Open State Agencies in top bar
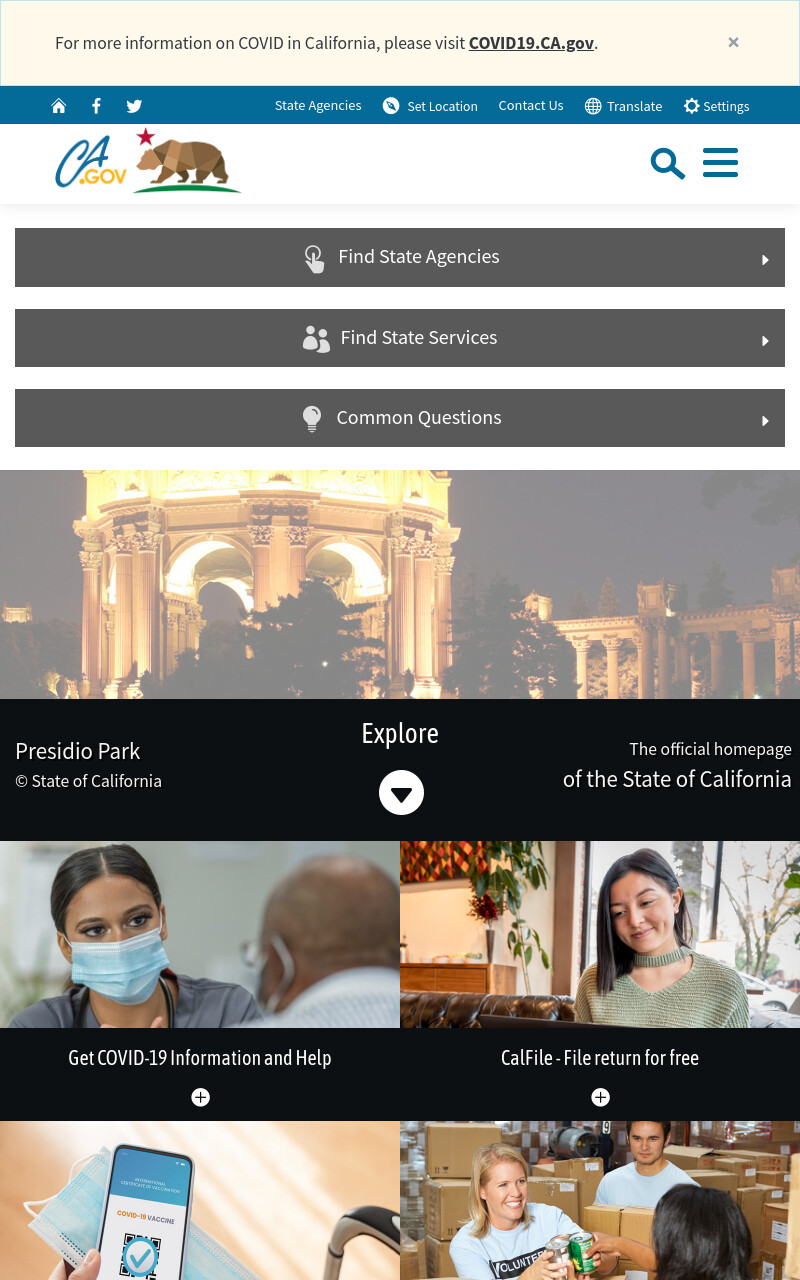The width and height of the screenshot is (800, 1280). [318, 106]
